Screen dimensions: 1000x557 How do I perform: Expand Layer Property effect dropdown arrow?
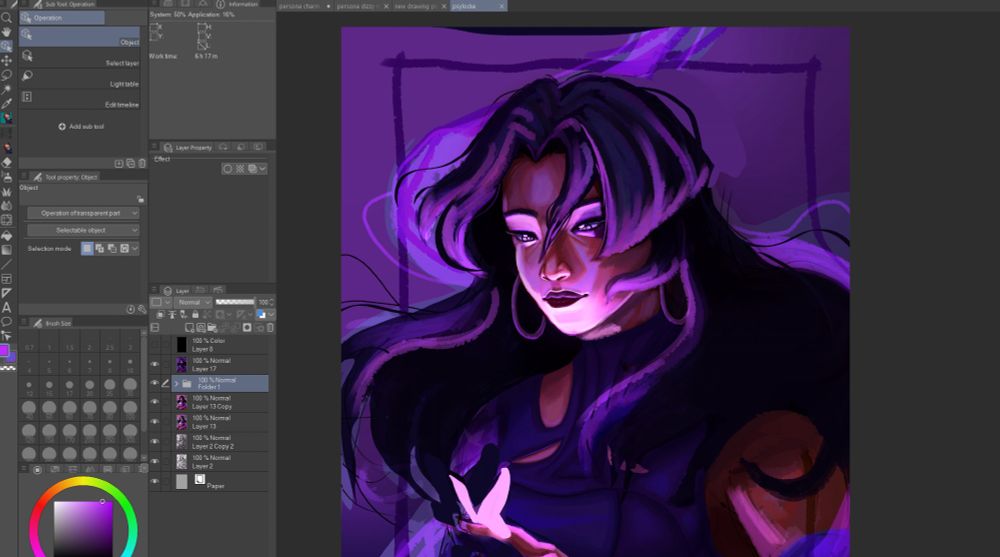tap(262, 168)
